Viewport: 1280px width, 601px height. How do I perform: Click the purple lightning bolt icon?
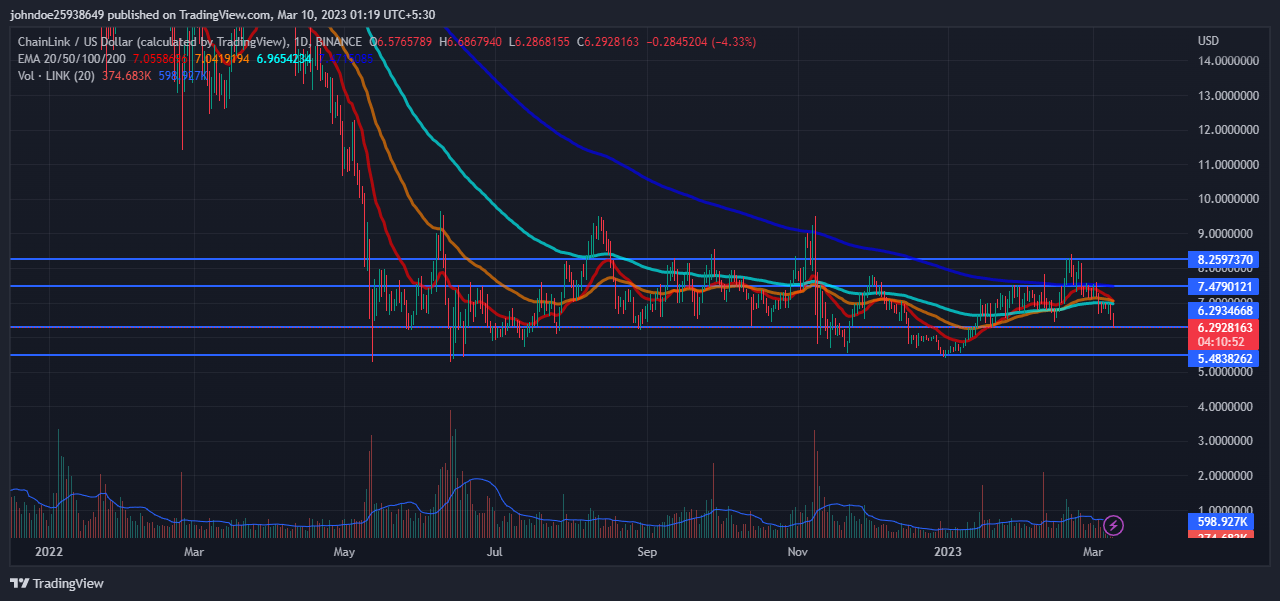(1113, 525)
